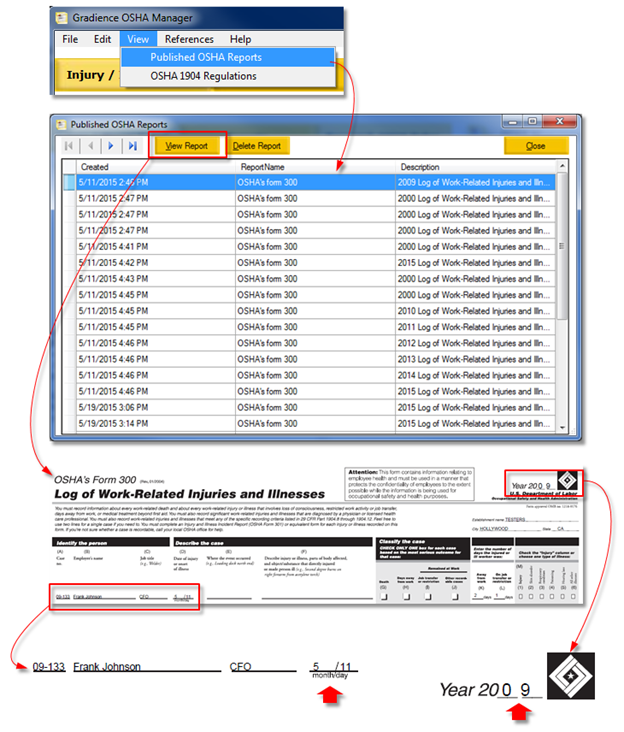Click the Job transfer or restriction (I) checkbox

coord(428,597)
